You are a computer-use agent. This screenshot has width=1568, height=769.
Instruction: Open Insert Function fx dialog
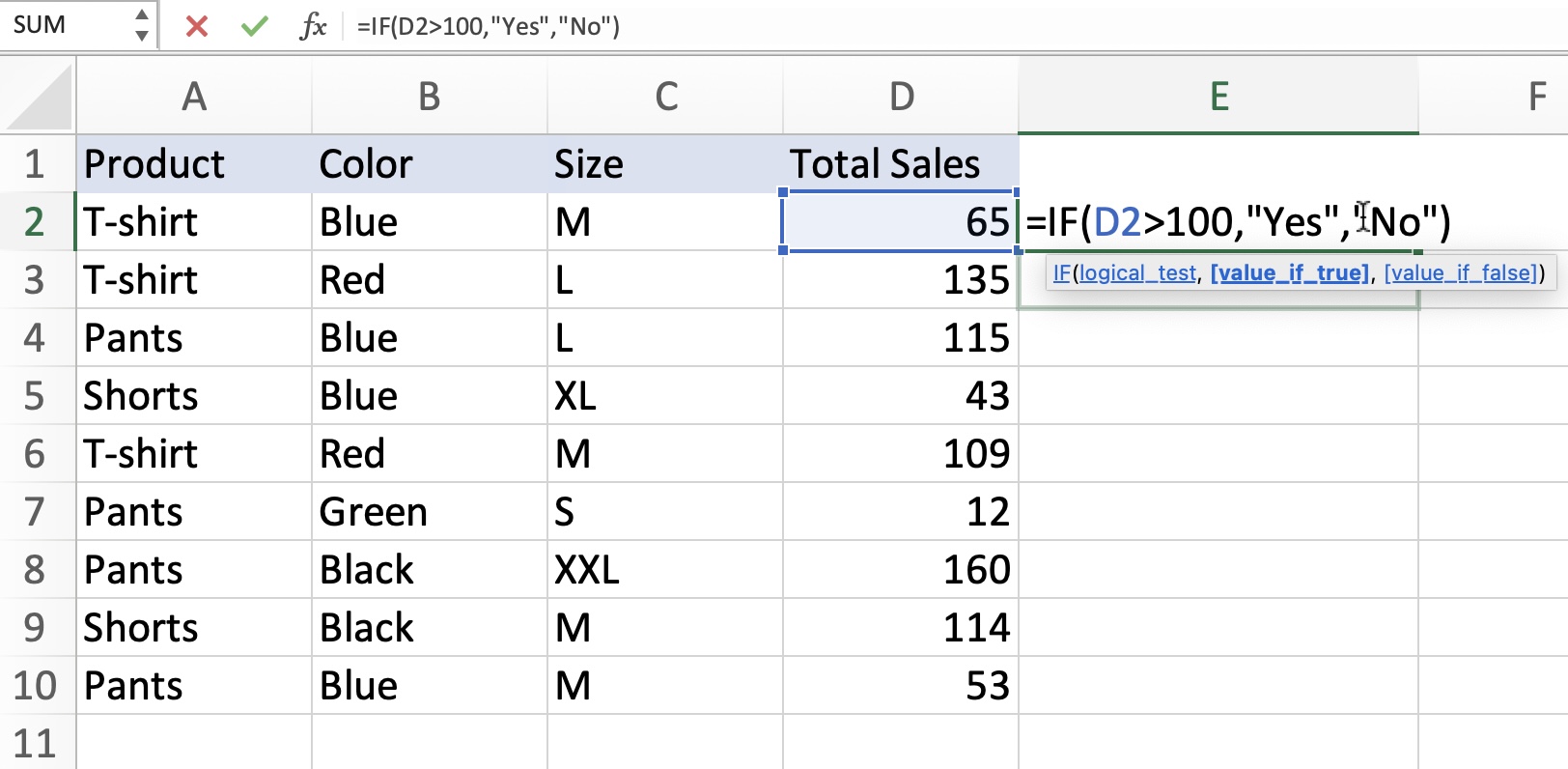313,26
